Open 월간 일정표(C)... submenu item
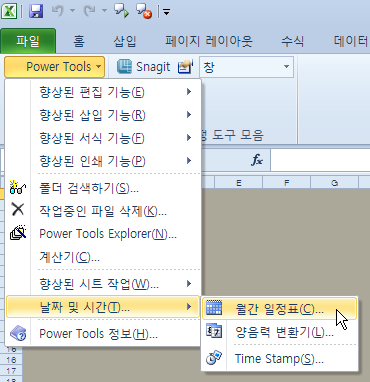This screenshot has height=382, width=370. coord(279,309)
